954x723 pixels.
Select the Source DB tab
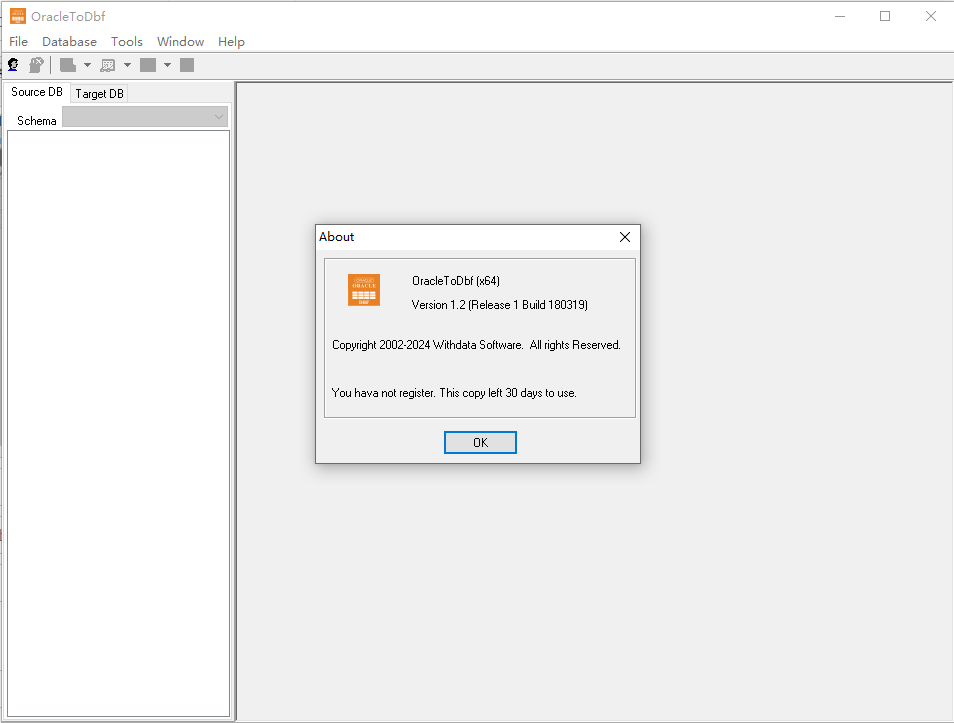[x=37, y=92]
